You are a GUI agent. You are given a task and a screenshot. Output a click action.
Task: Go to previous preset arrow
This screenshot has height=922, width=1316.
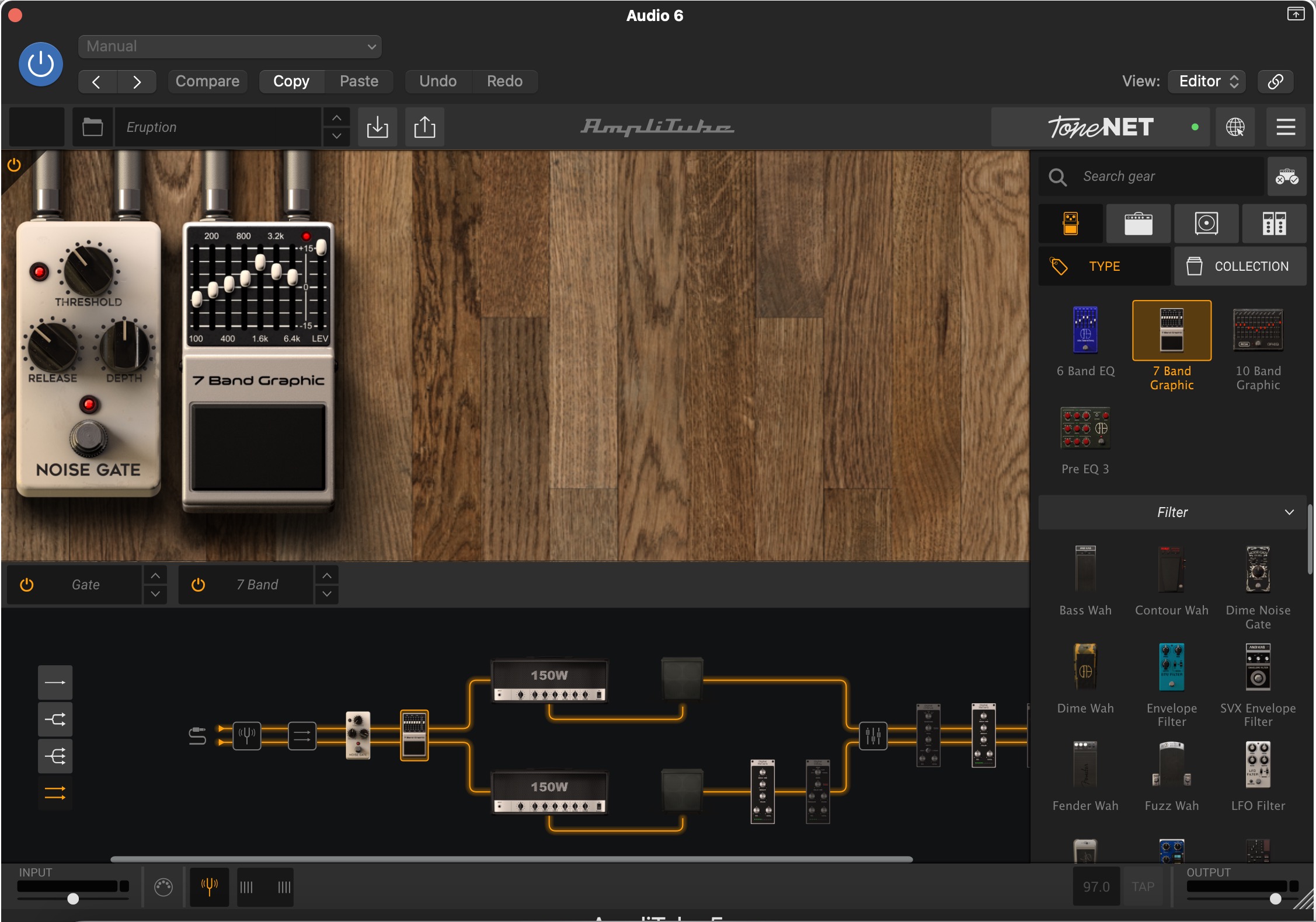coord(97,82)
